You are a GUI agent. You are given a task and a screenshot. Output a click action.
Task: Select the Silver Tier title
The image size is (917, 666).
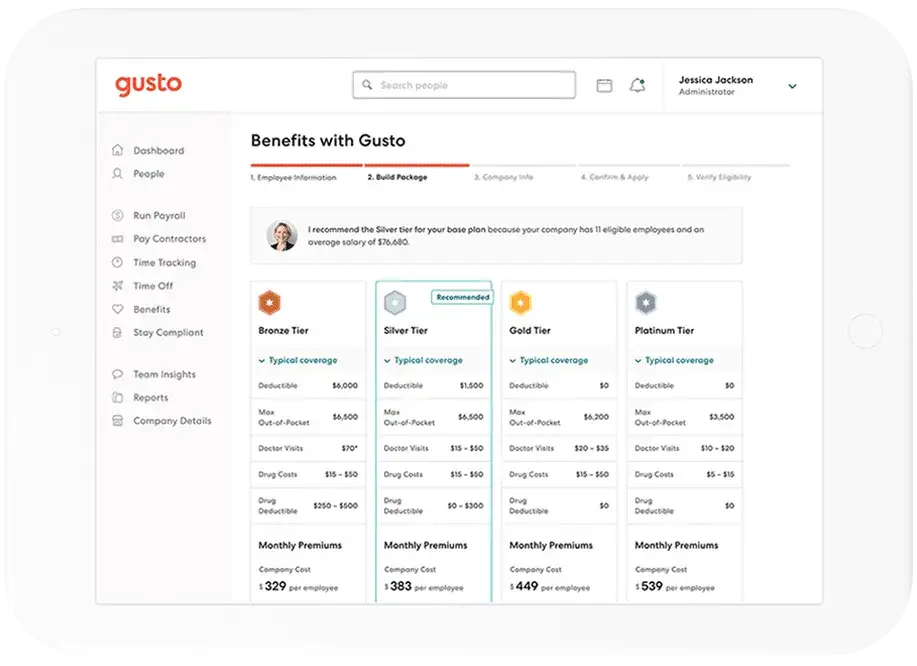click(405, 330)
